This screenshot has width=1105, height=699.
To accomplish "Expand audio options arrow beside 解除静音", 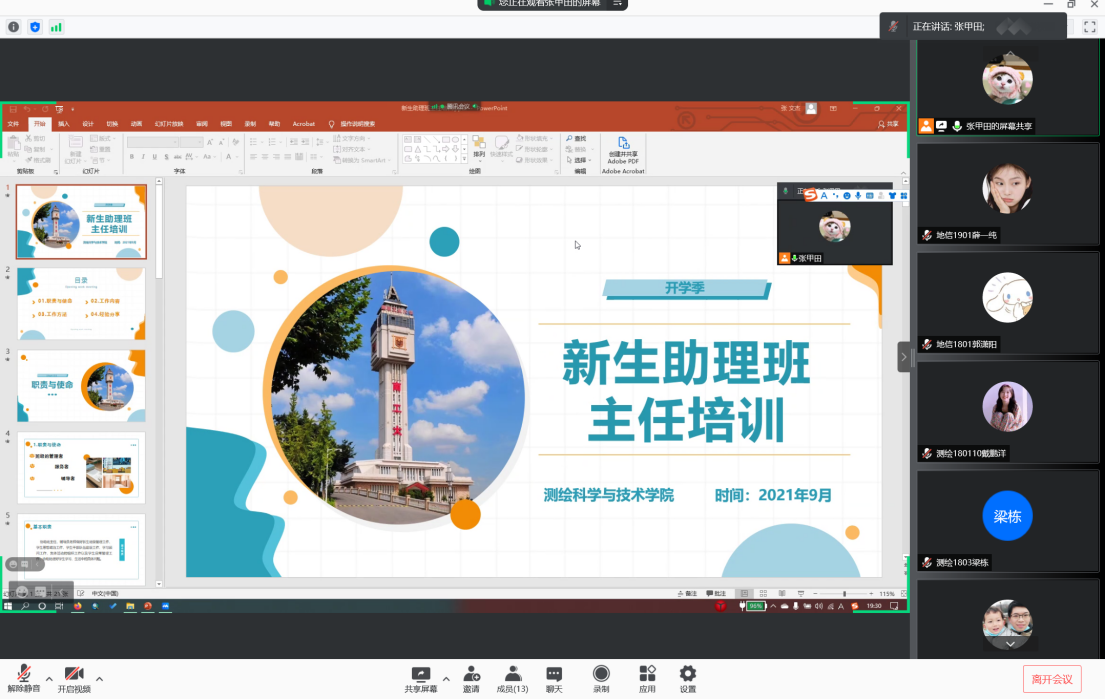I will click(49, 678).
